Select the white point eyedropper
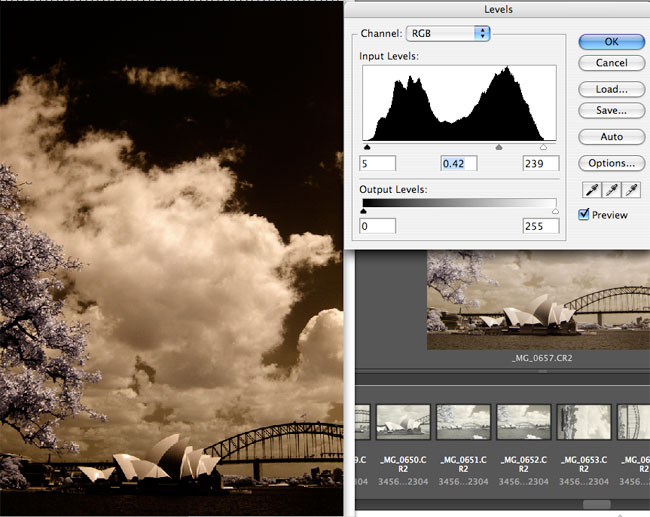Viewport: 650px width, 517px height. (630, 189)
